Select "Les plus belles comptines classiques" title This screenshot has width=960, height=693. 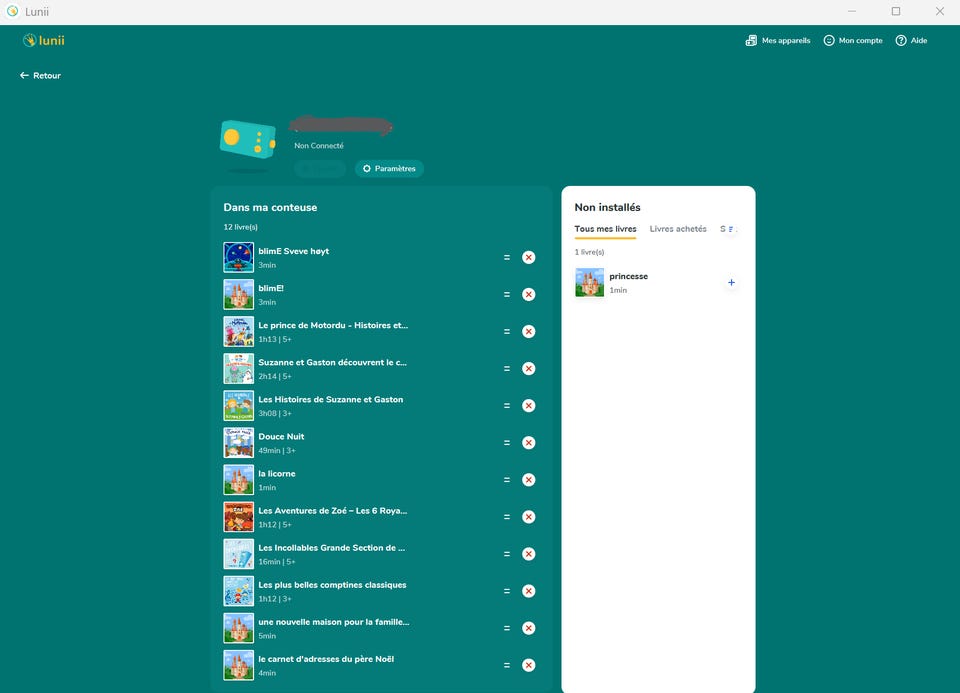pos(332,585)
